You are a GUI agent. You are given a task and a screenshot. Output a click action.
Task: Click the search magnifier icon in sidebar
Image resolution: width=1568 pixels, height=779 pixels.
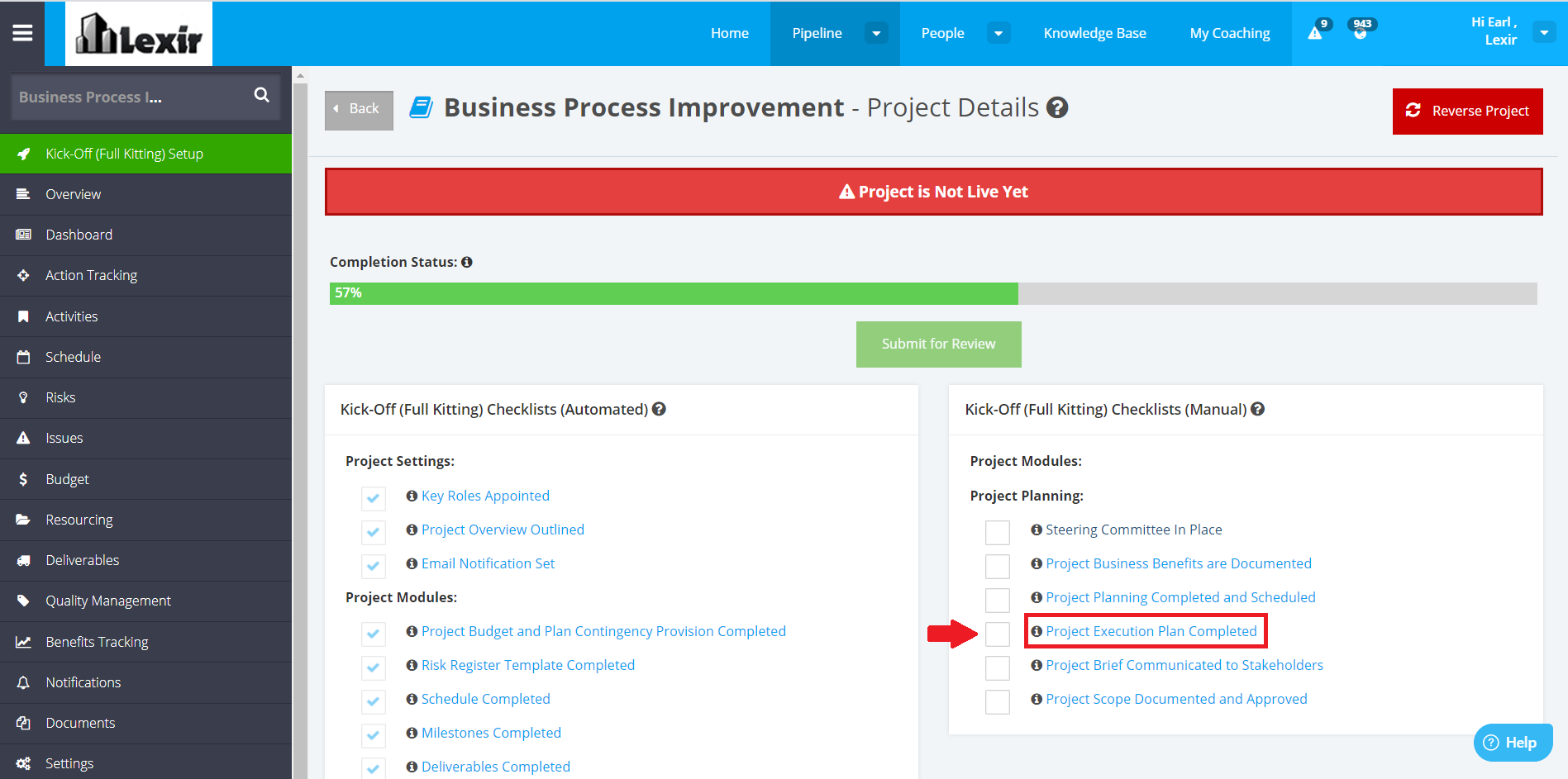pyautogui.click(x=262, y=95)
